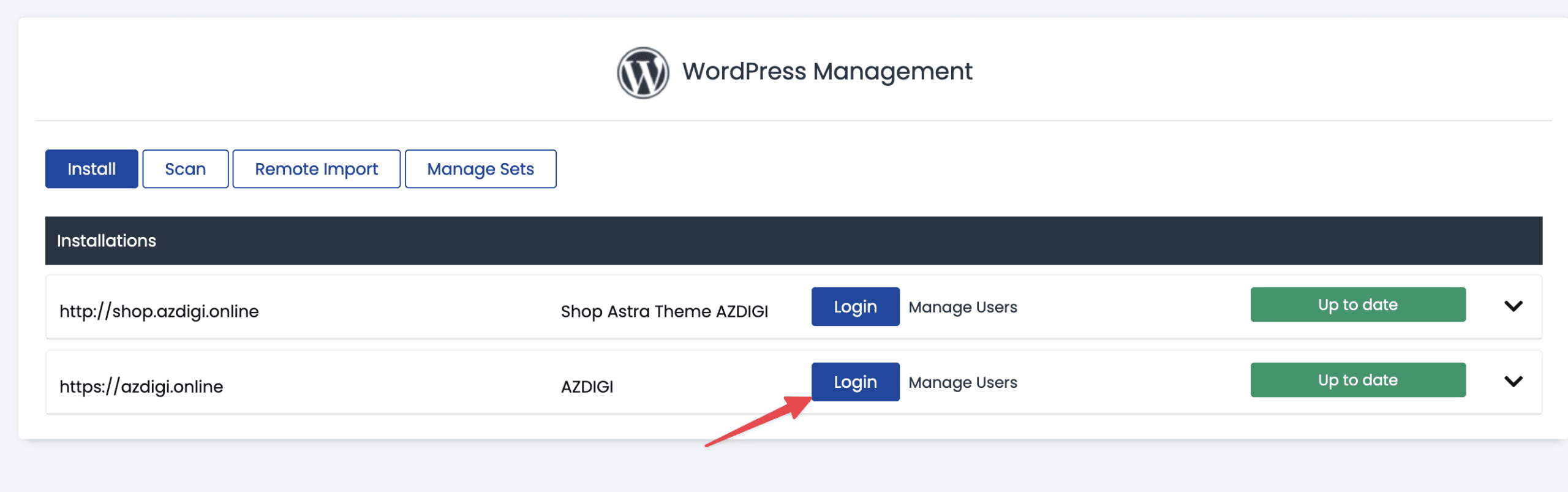This screenshot has height=492, width=1568.
Task: Expand the https://azdigi.online row chevron
Action: pyautogui.click(x=1513, y=381)
